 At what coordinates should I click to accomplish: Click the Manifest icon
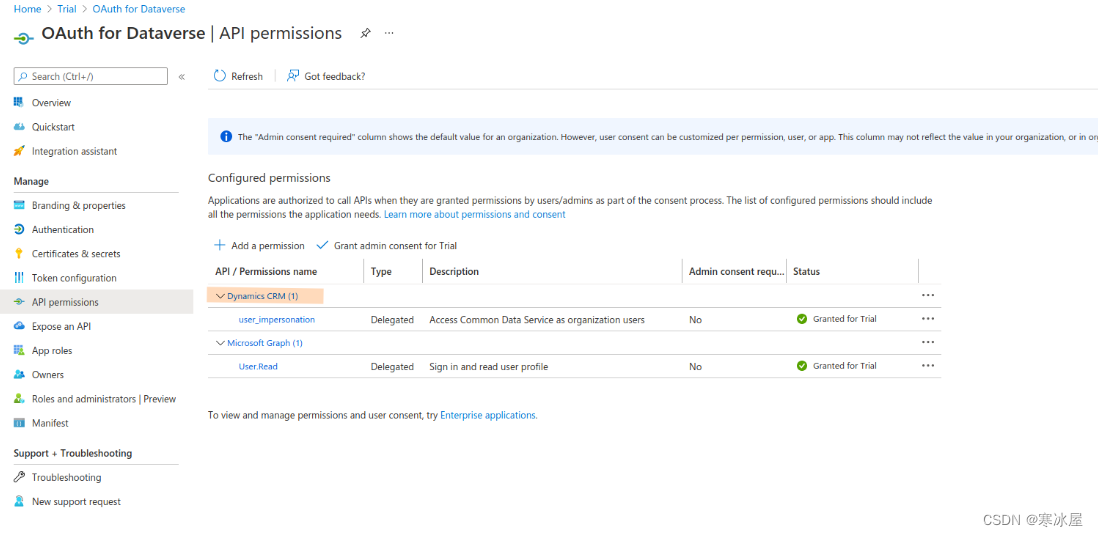(x=19, y=423)
